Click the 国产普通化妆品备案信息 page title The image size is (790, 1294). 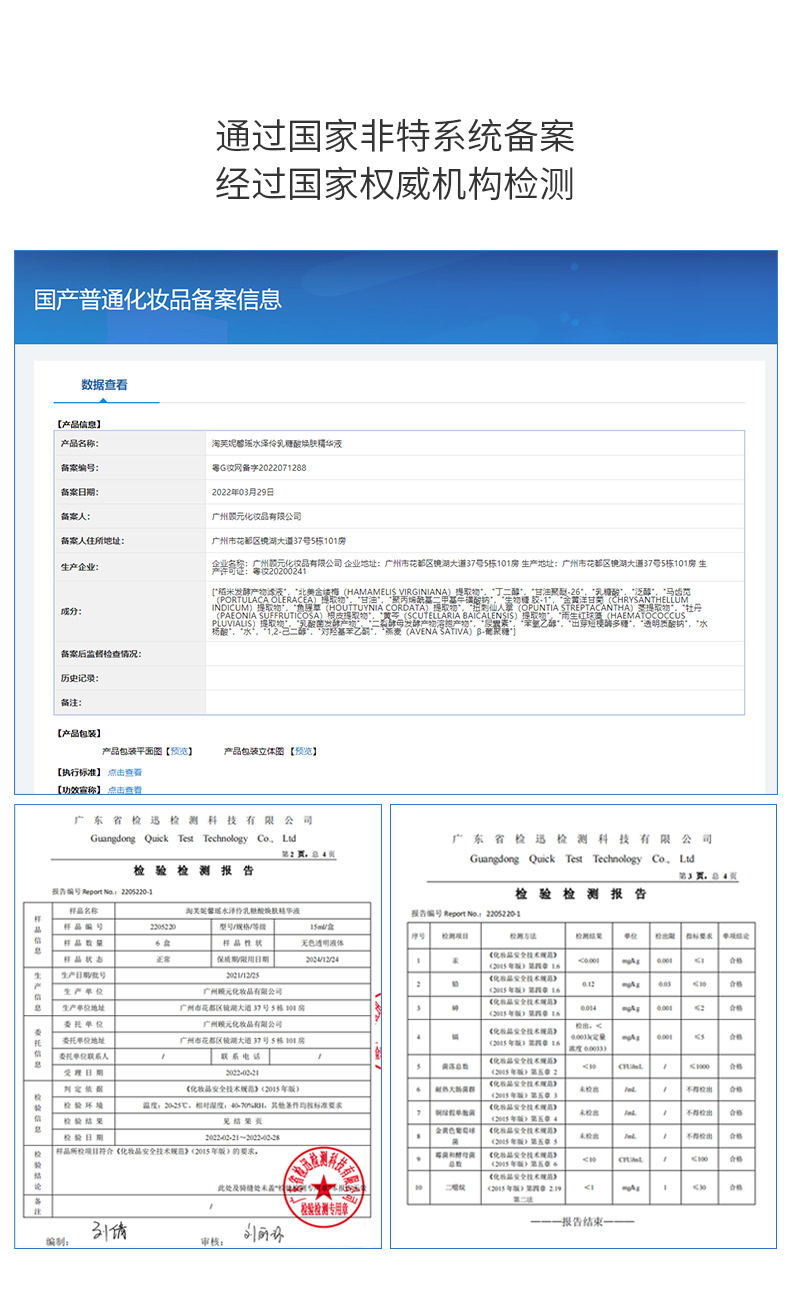click(x=158, y=300)
